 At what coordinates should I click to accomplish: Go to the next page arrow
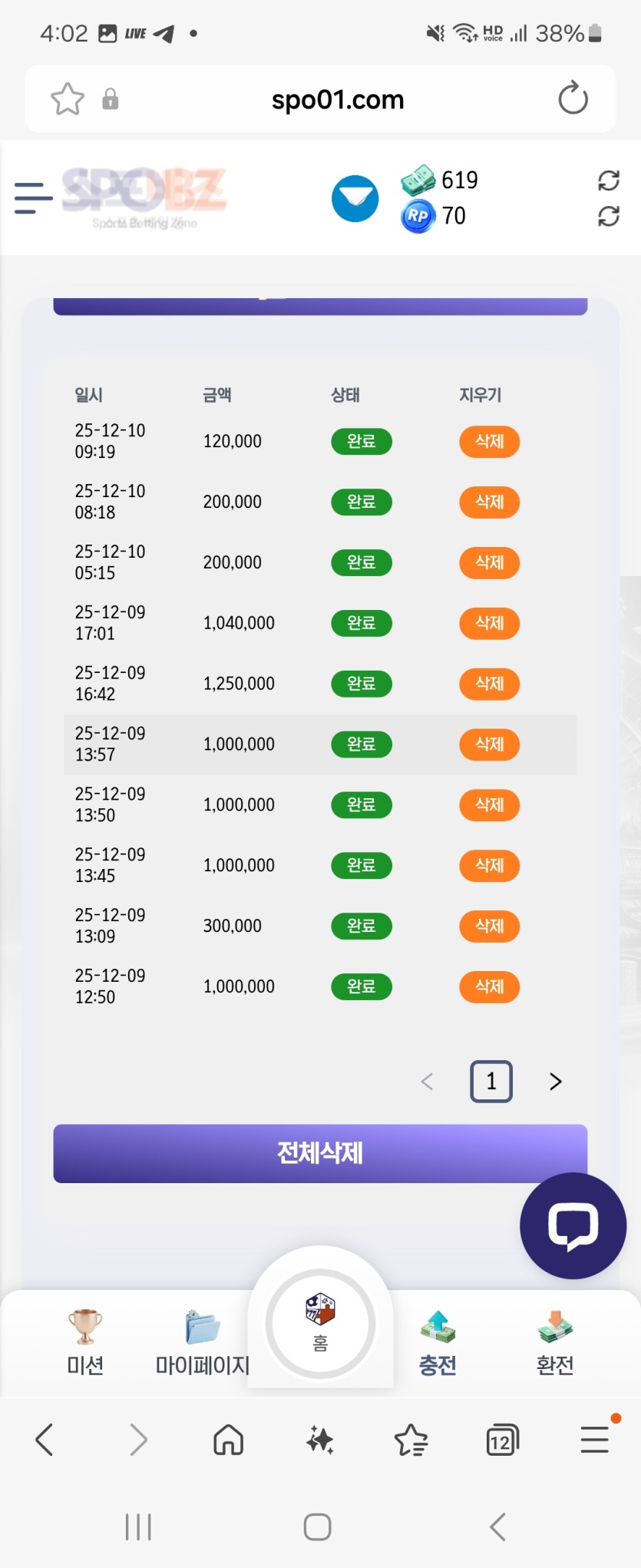point(556,1082)
